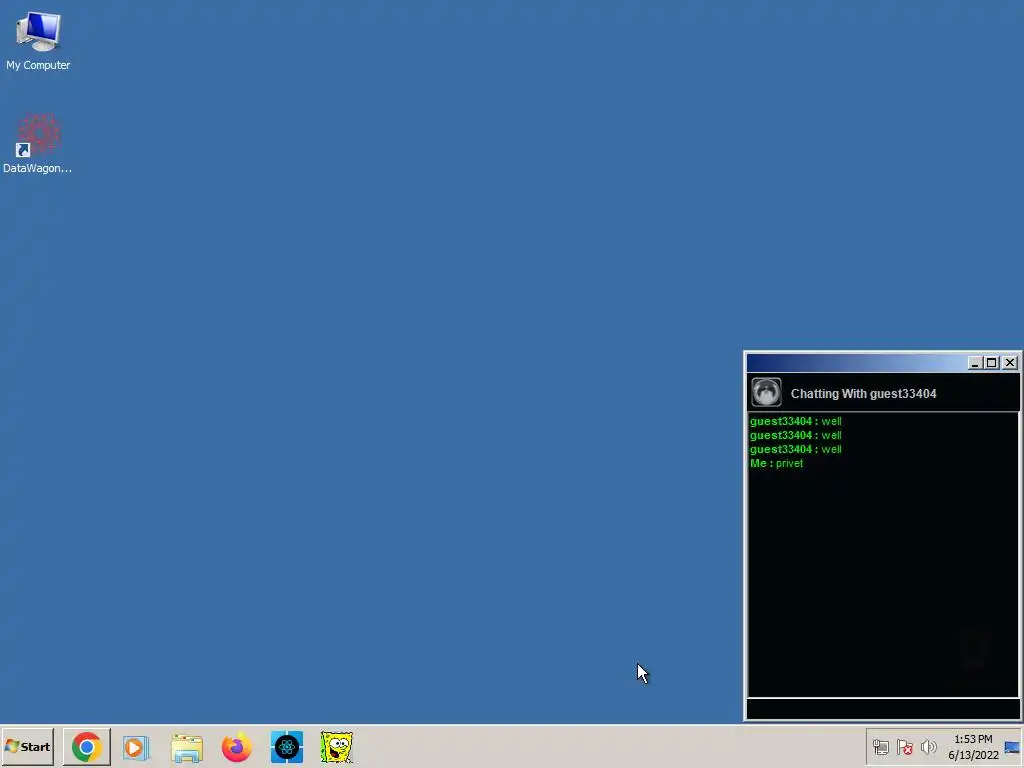
Task: Select the My Computer desktop icon
Action: 38,40
